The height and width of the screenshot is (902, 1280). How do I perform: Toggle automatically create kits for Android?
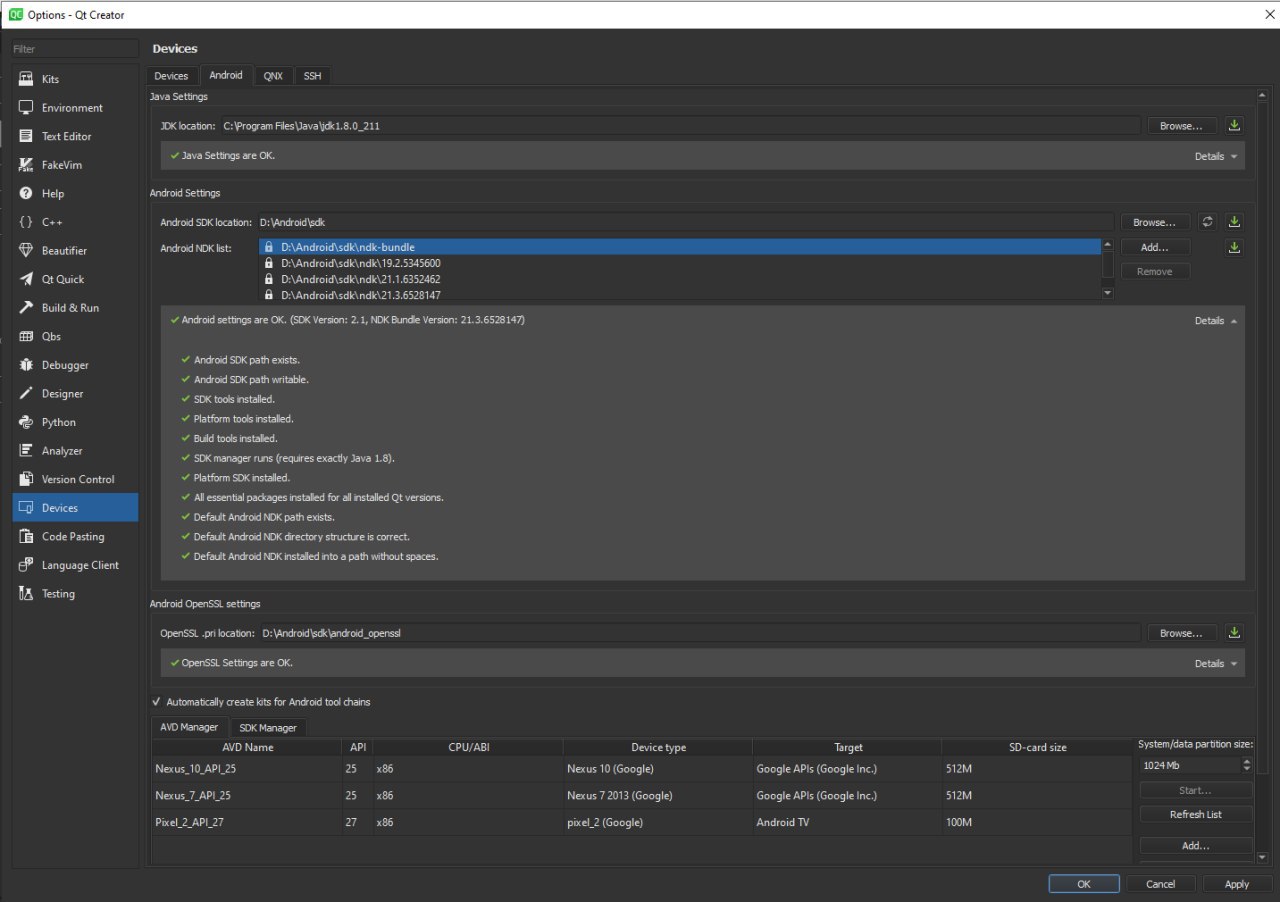pos(260,702)
